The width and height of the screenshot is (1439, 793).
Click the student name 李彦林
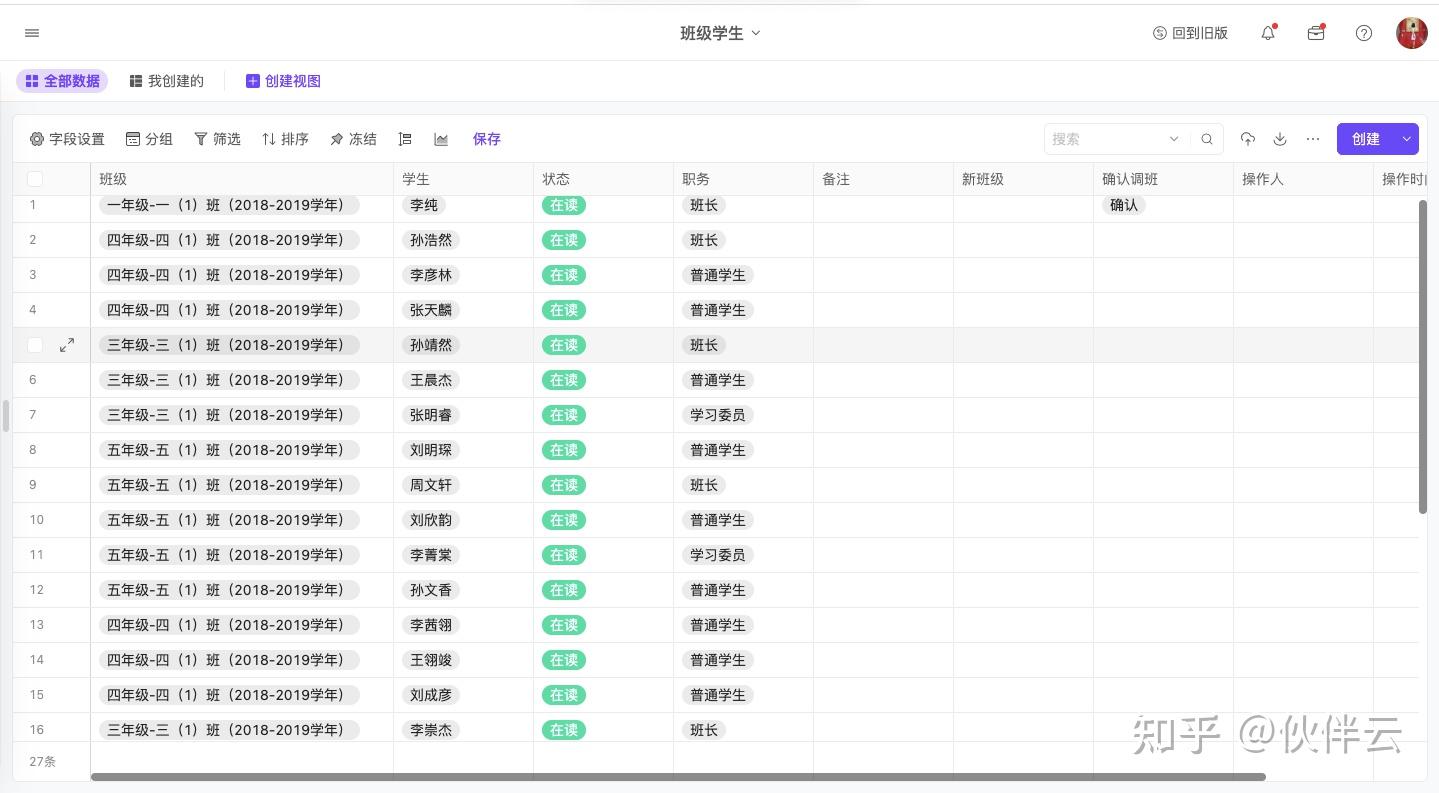coord(431,275)
